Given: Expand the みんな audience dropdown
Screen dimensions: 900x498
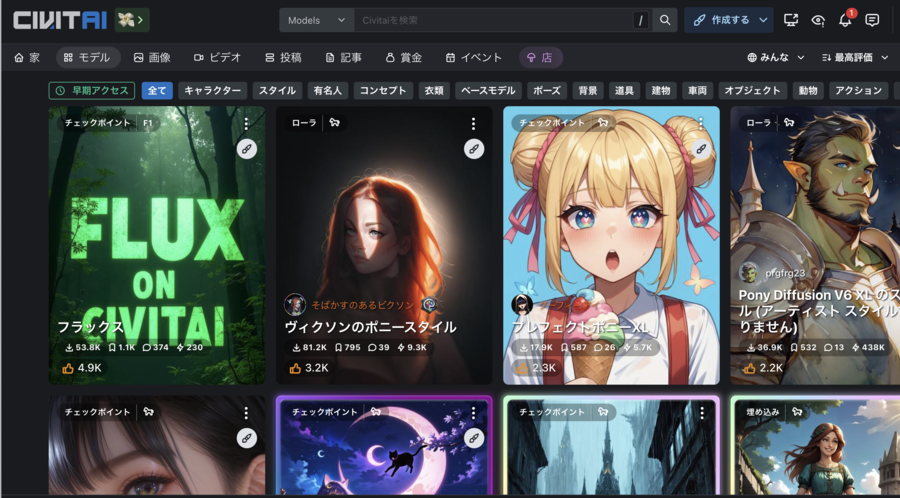Looking at the screenshot, I should pos(776,57).
